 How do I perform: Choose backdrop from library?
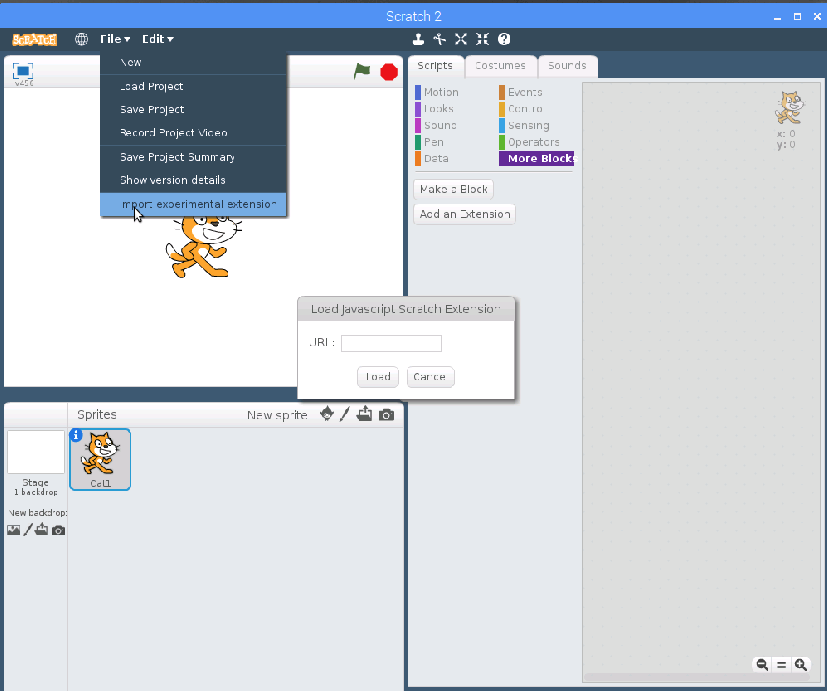[14, 530]
